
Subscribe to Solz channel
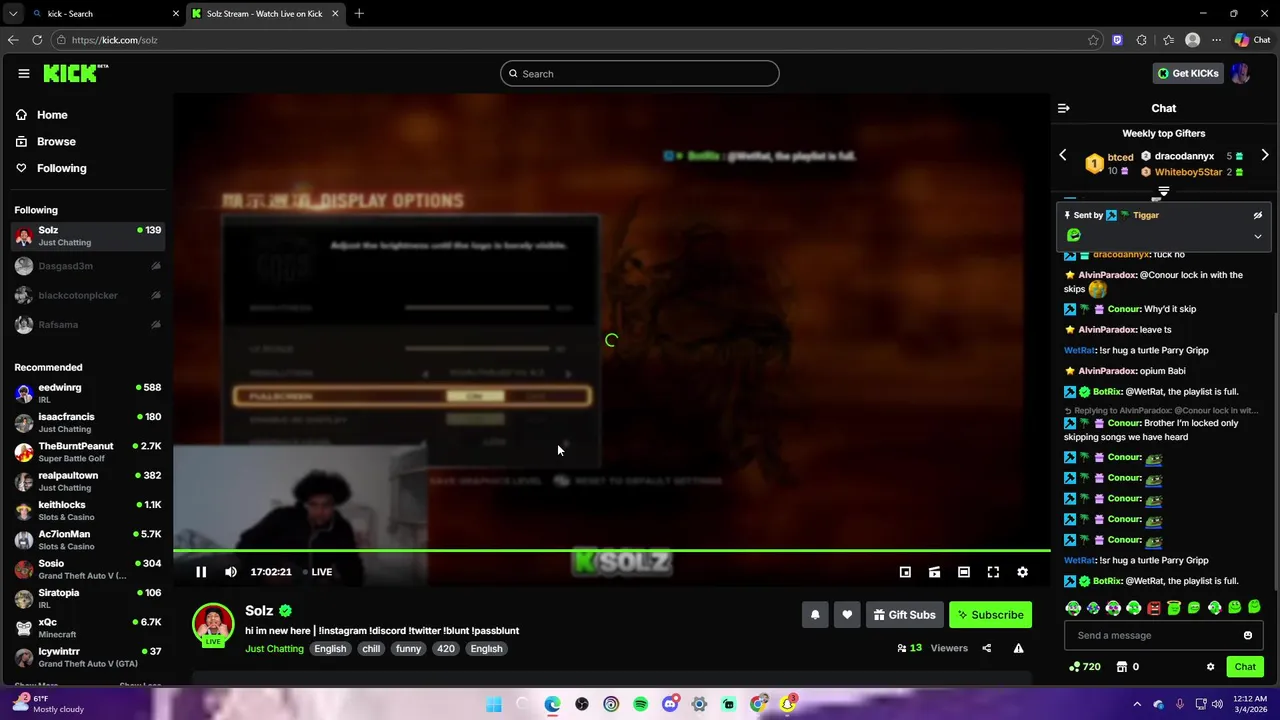(x=990, y=615)
